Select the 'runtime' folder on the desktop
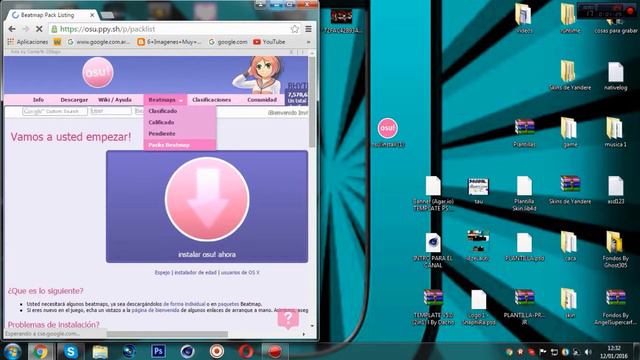640x360 pixels. pos(570,18)
